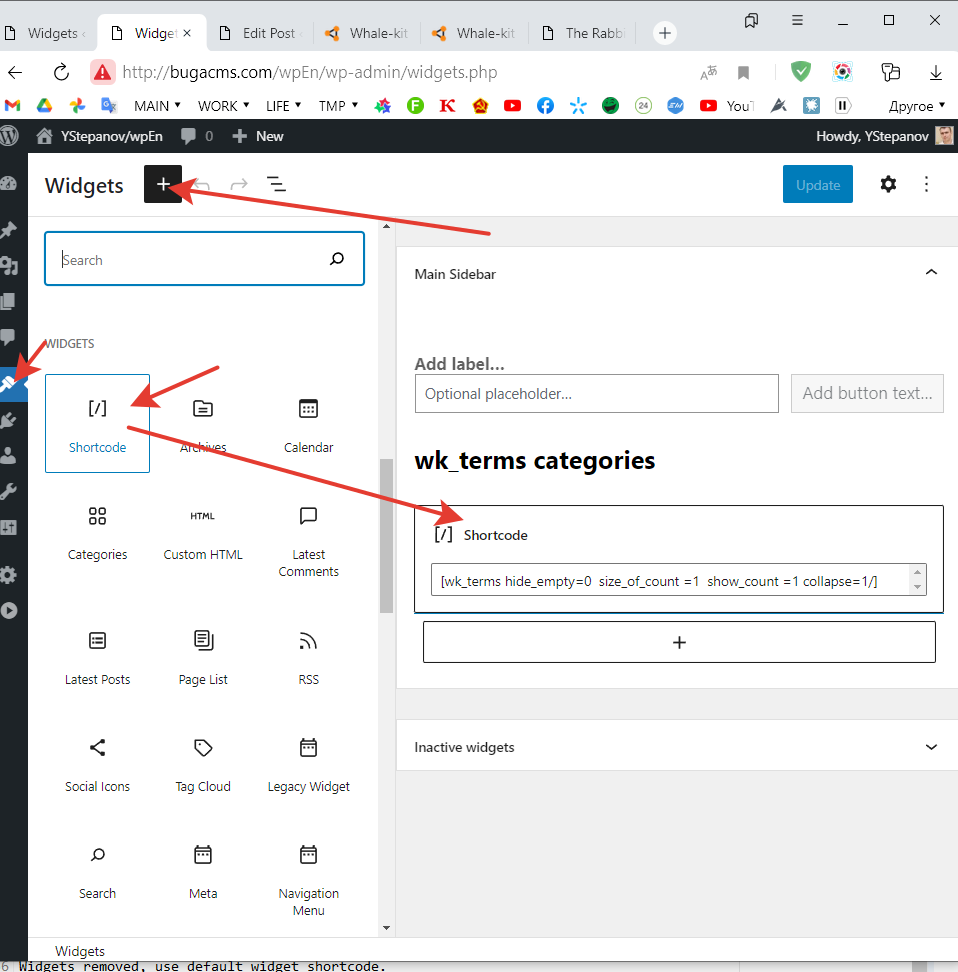Click the search magnifier in block search

[337, 258]
